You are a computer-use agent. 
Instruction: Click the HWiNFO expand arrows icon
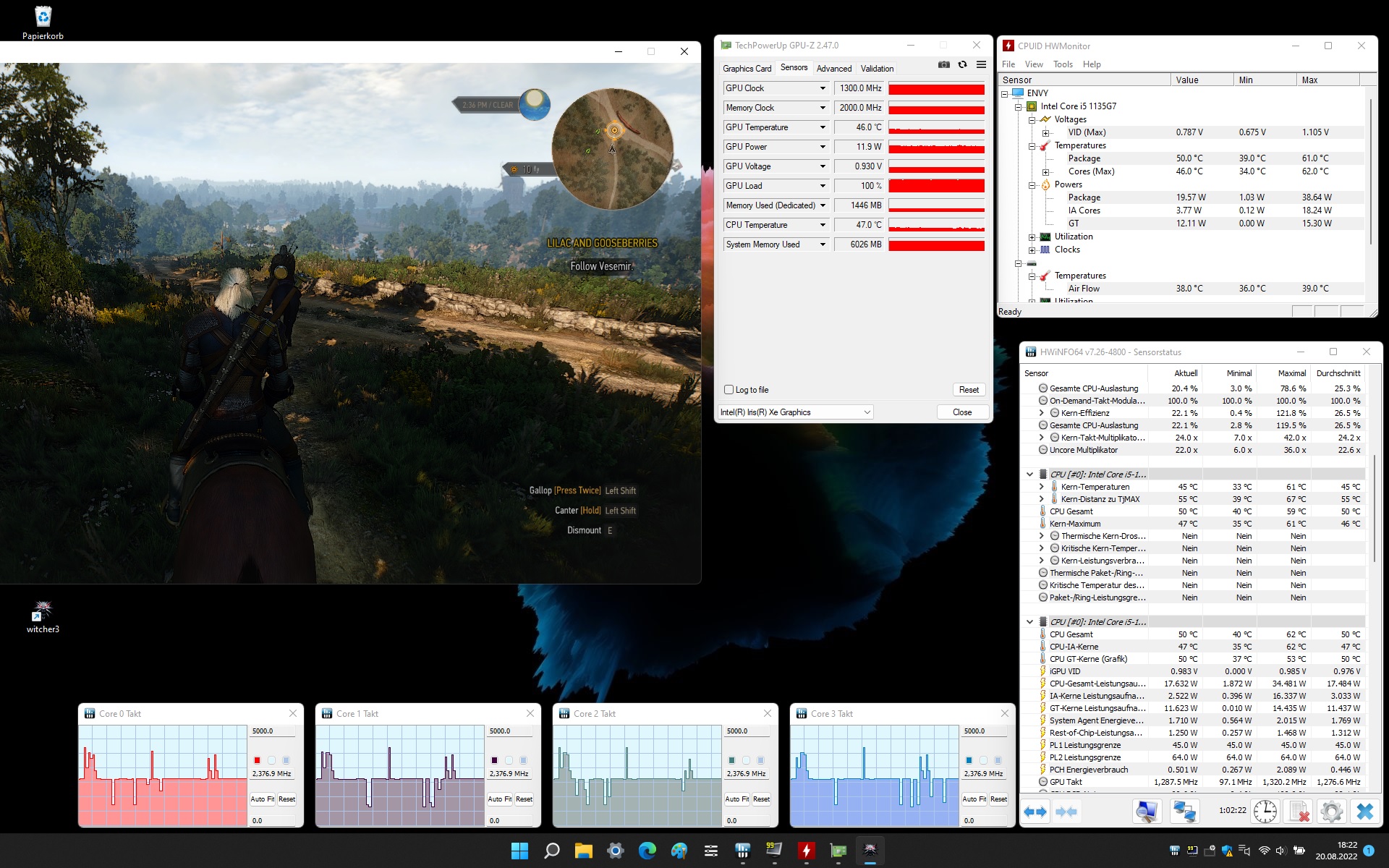coord(1035,812)
